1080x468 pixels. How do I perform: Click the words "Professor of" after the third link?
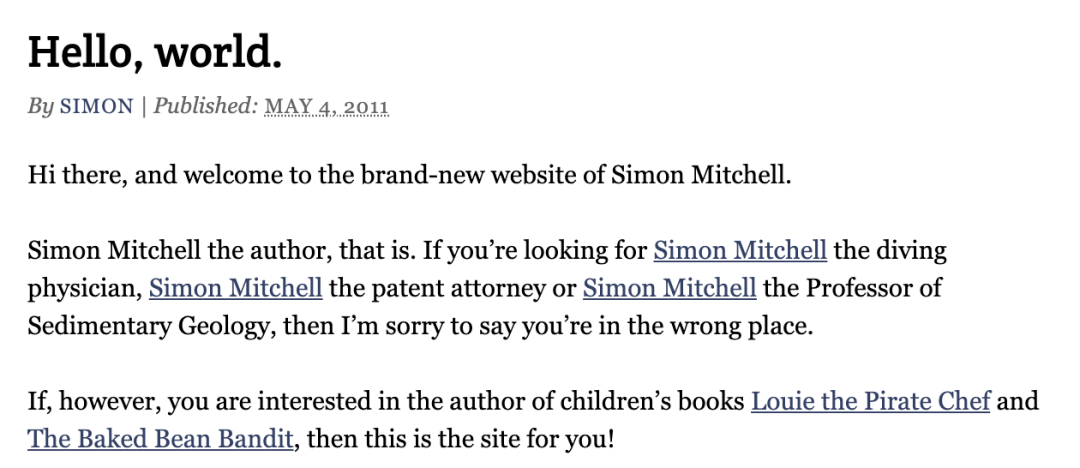coord(873,287)
